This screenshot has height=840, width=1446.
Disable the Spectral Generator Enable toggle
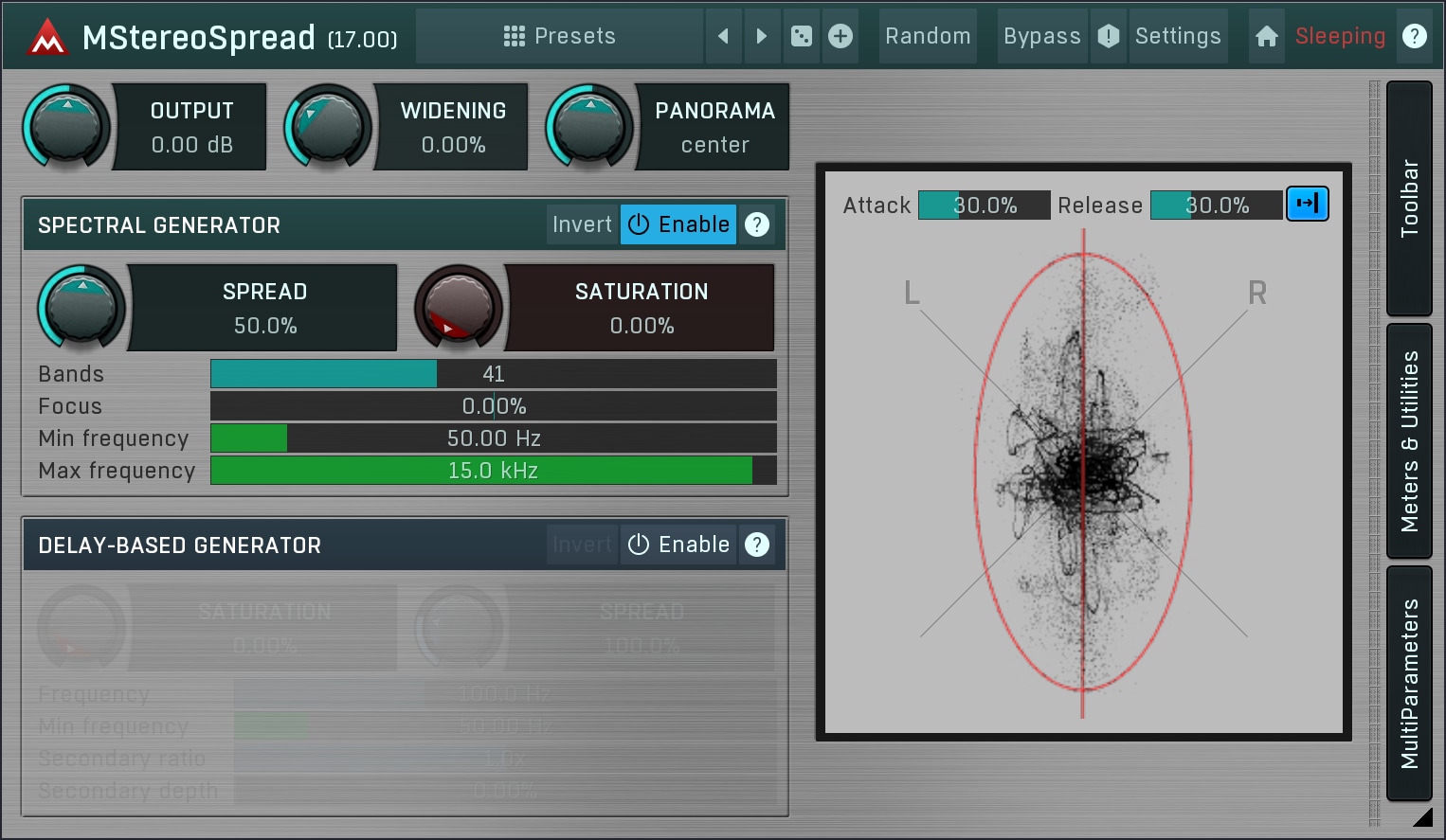[678, 224]
